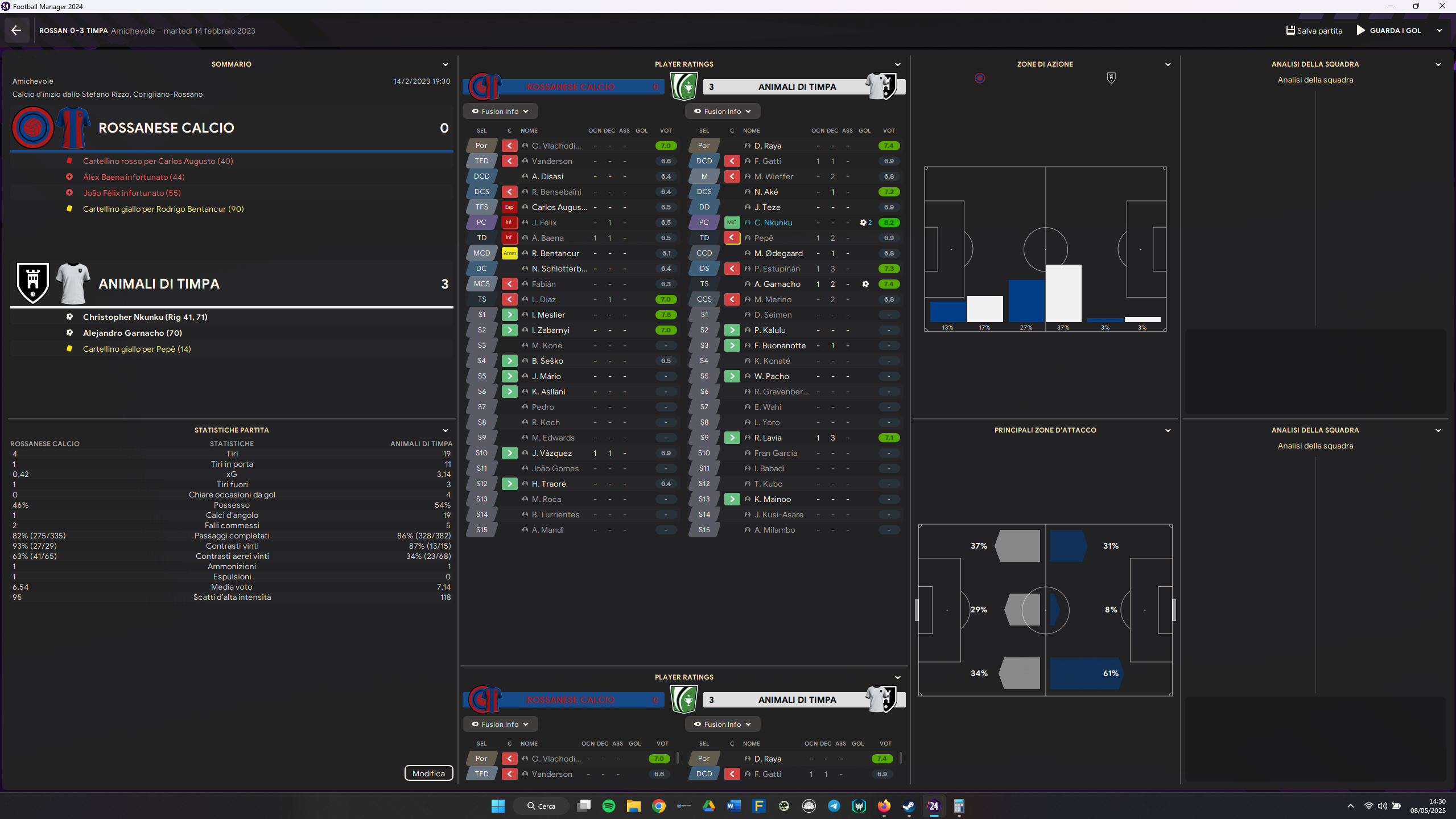Screen dimensions: 1456x819
Task: Open the Fusion Info view dropdown for Animali di Timpa
Action: [723, 112]
